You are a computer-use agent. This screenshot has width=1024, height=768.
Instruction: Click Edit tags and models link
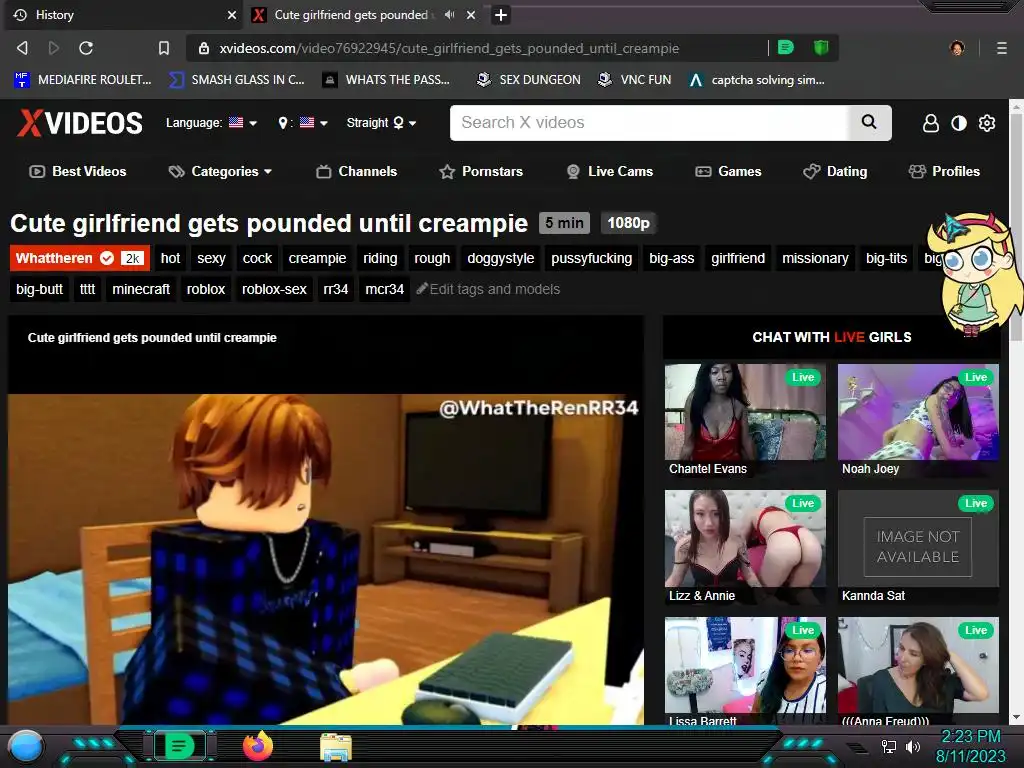click(488, 289)
